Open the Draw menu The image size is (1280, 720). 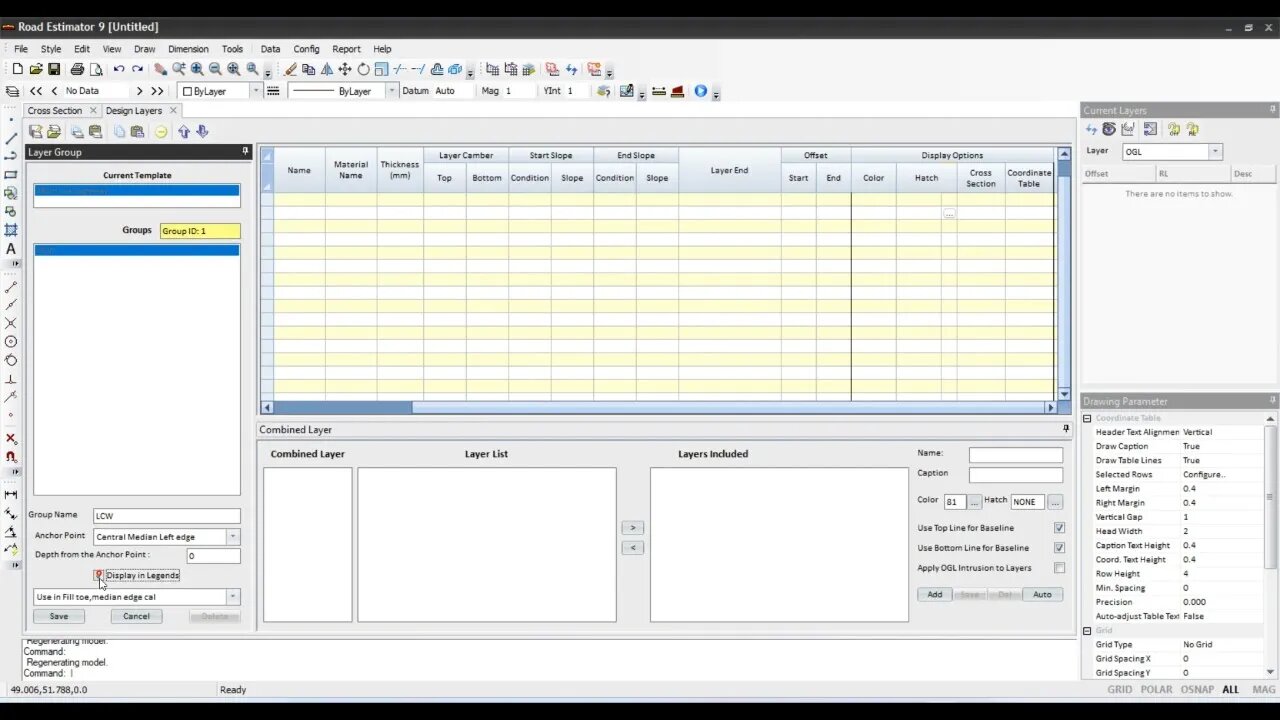(145, 49)
